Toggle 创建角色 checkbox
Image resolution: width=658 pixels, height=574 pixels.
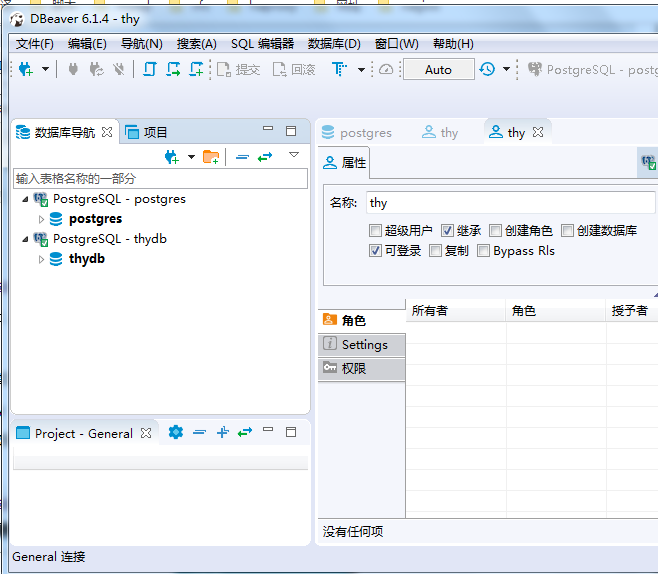point(495,230)
